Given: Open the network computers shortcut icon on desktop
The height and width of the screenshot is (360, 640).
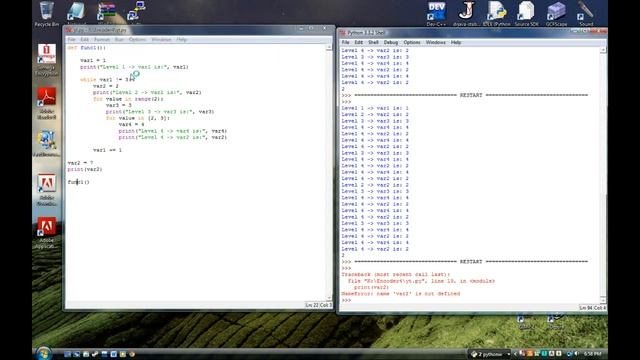Looking at the screenshot, I should [136, 11].
